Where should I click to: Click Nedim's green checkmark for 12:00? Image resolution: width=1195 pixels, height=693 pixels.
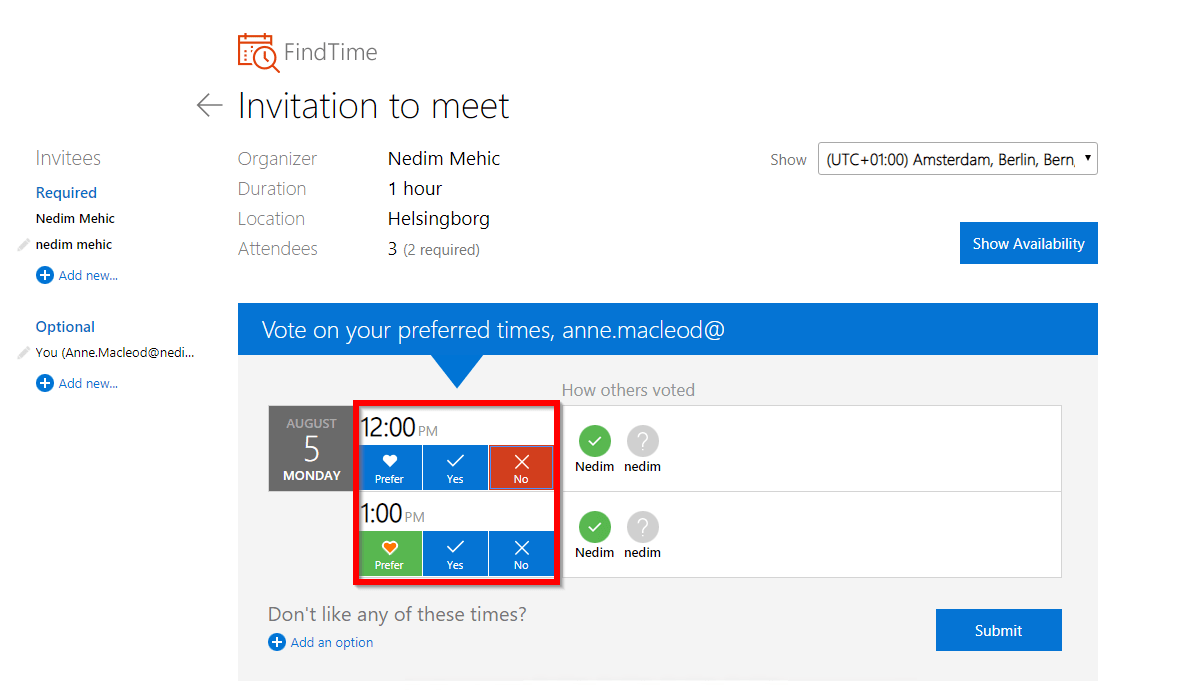point(594,441)
